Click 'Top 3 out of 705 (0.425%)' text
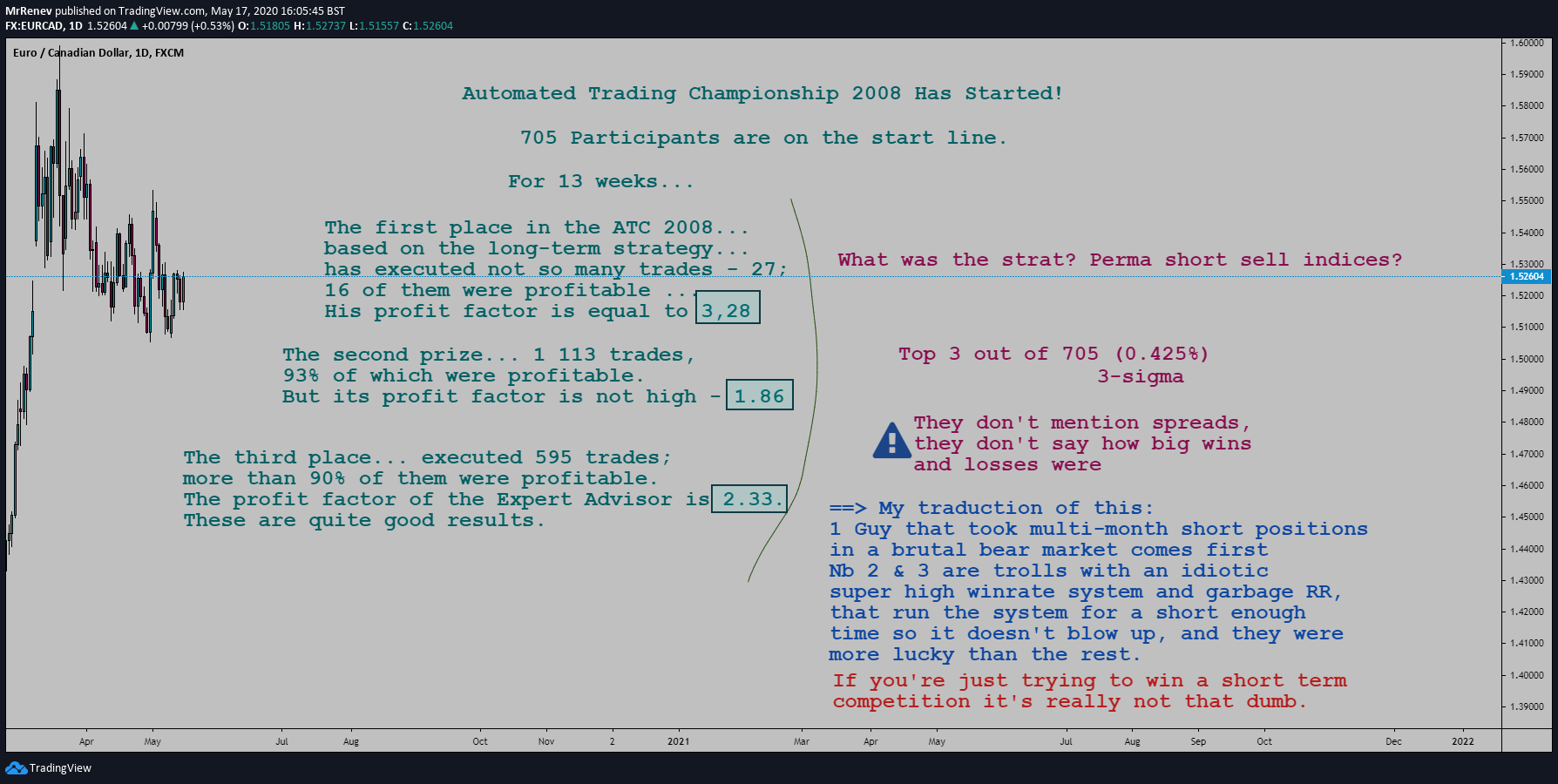 1053,354
